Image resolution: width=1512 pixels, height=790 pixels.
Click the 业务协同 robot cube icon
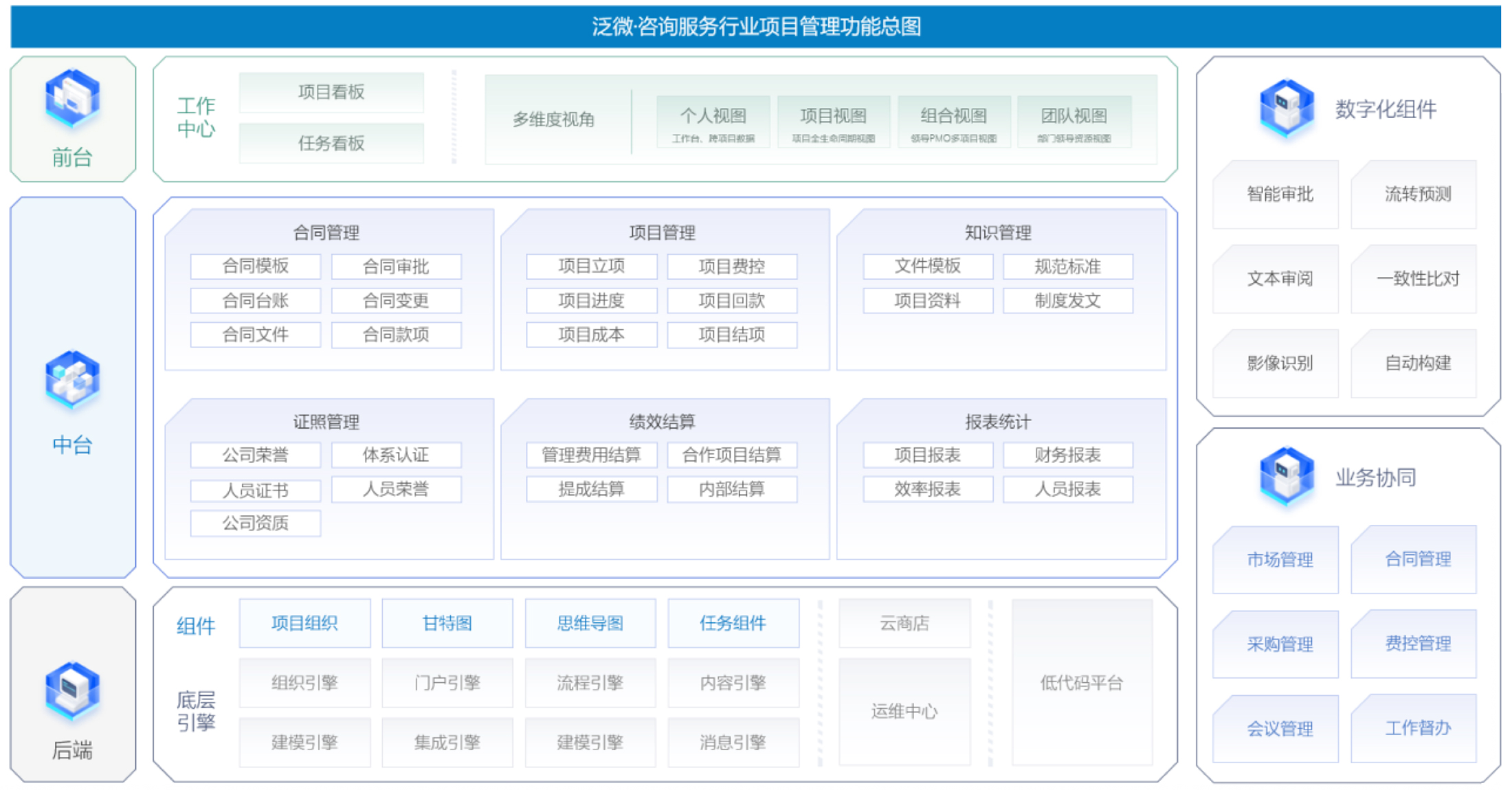1286,475
